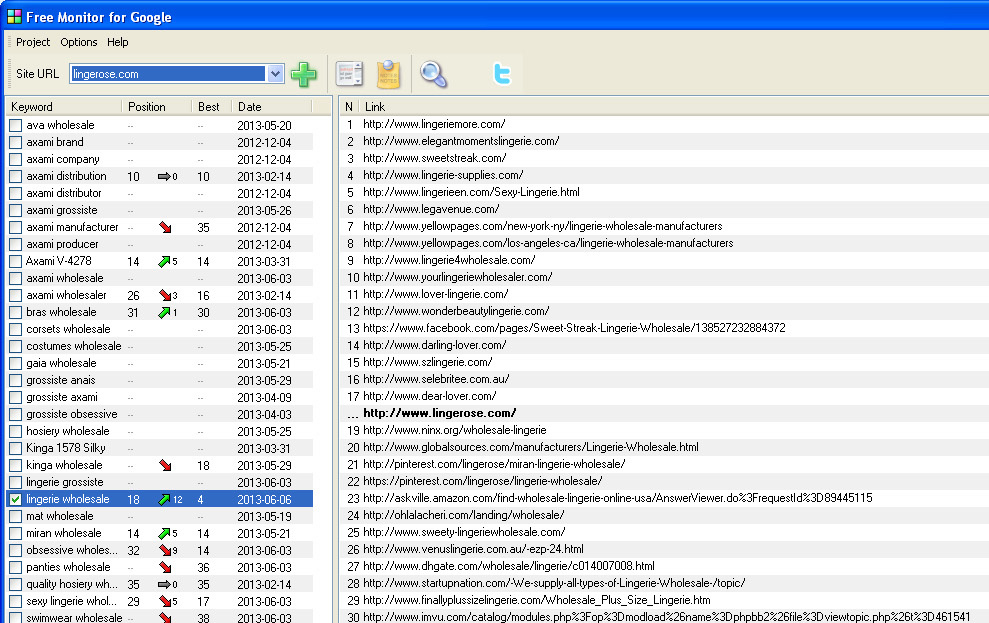Viewport: 989px width, 623px height.
Task: Select the corsets wholesale keyword
Action: pos(68,329)
